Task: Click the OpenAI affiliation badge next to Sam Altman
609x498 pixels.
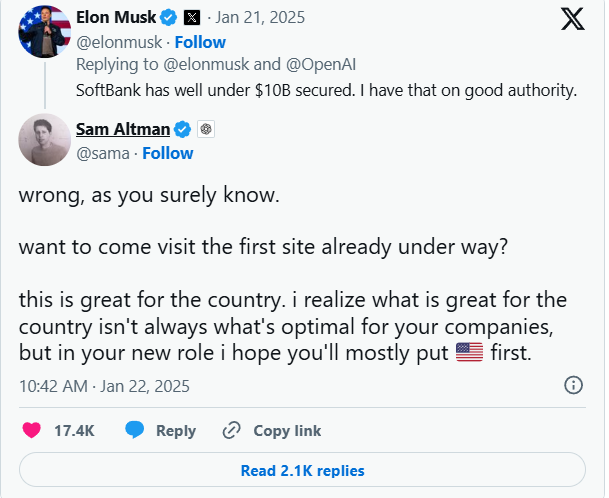Action: pos(206,129)
